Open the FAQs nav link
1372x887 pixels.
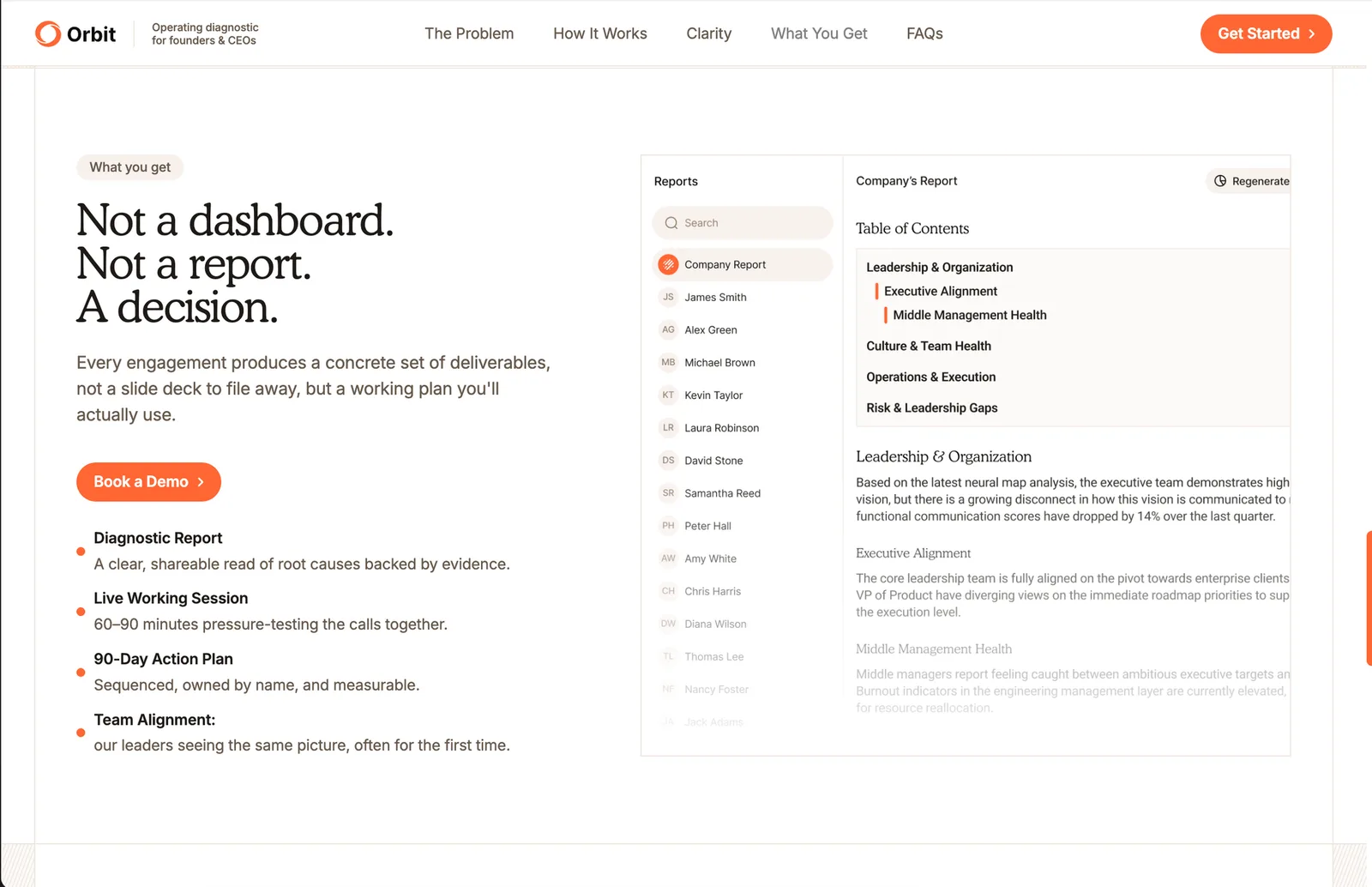click(924, 33)
